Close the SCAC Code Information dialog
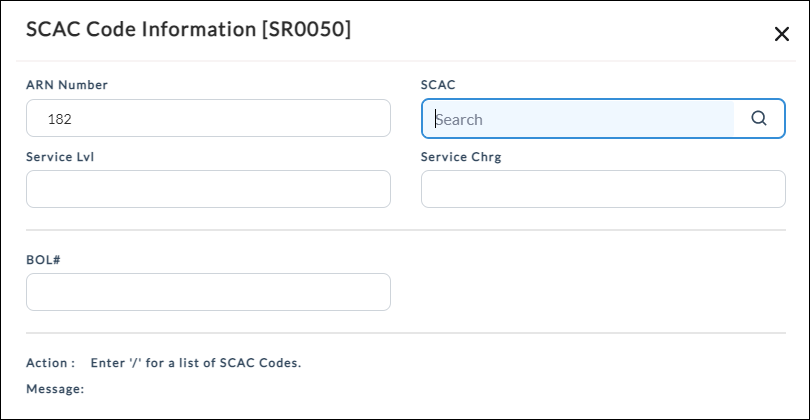The height and width of the screenshot is (420, 810). coord(782,34)
